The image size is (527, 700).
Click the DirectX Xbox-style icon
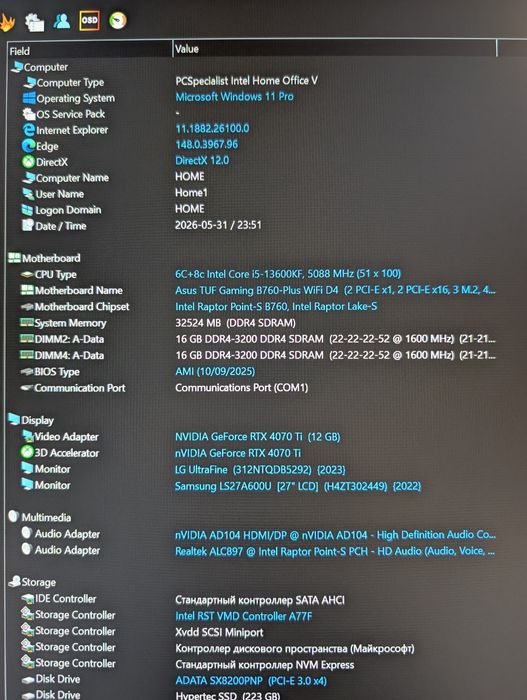pos(29,162)
